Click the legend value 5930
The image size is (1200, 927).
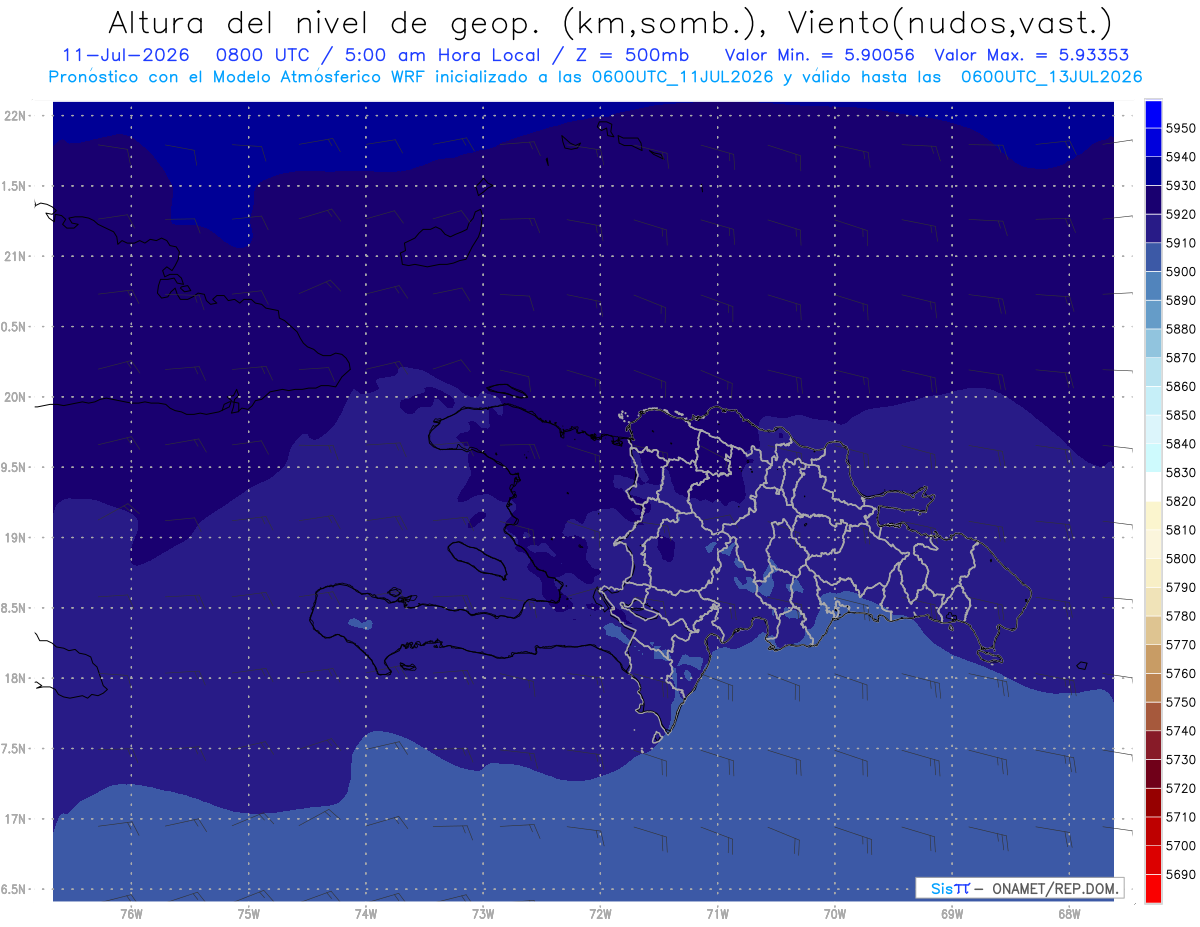click(1180, 186)
